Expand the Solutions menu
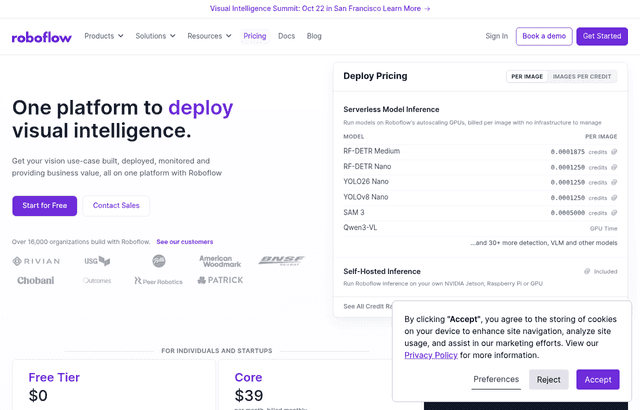 click(x=155, y=36)
